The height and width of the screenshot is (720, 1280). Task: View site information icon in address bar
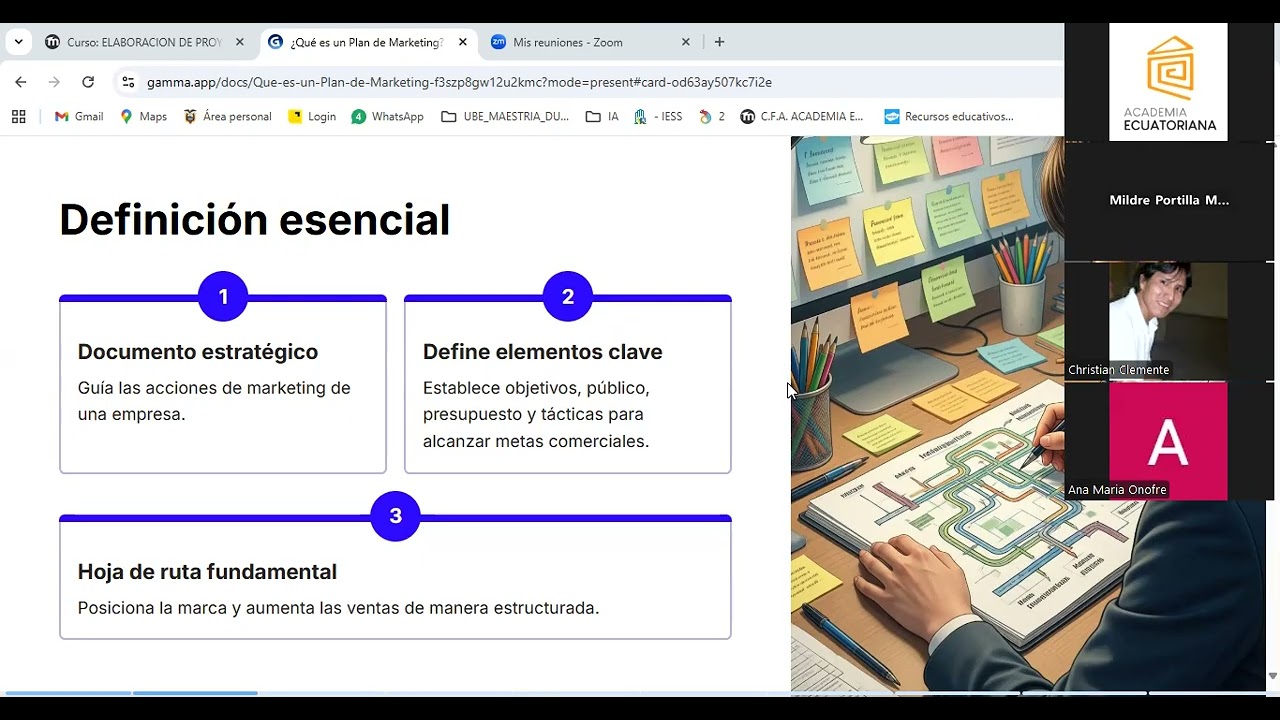(127, 82)
